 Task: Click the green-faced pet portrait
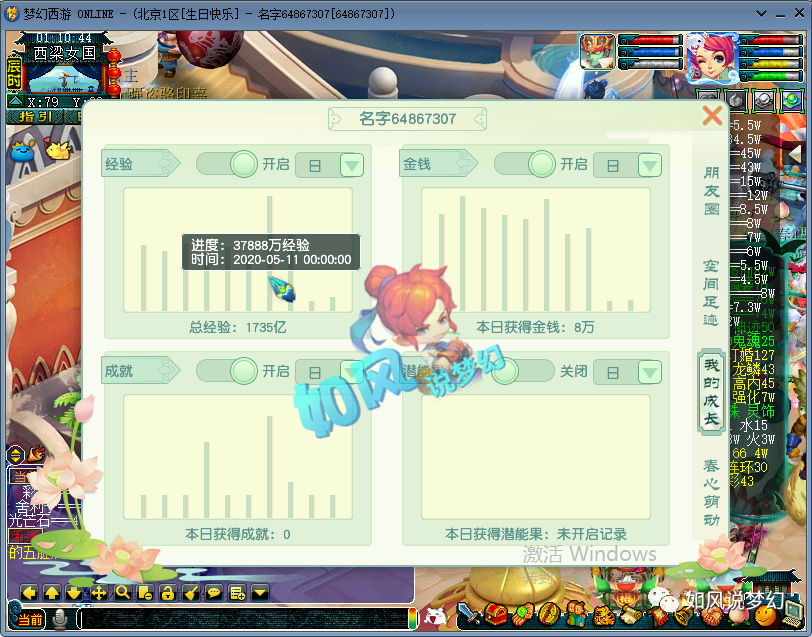597,52
